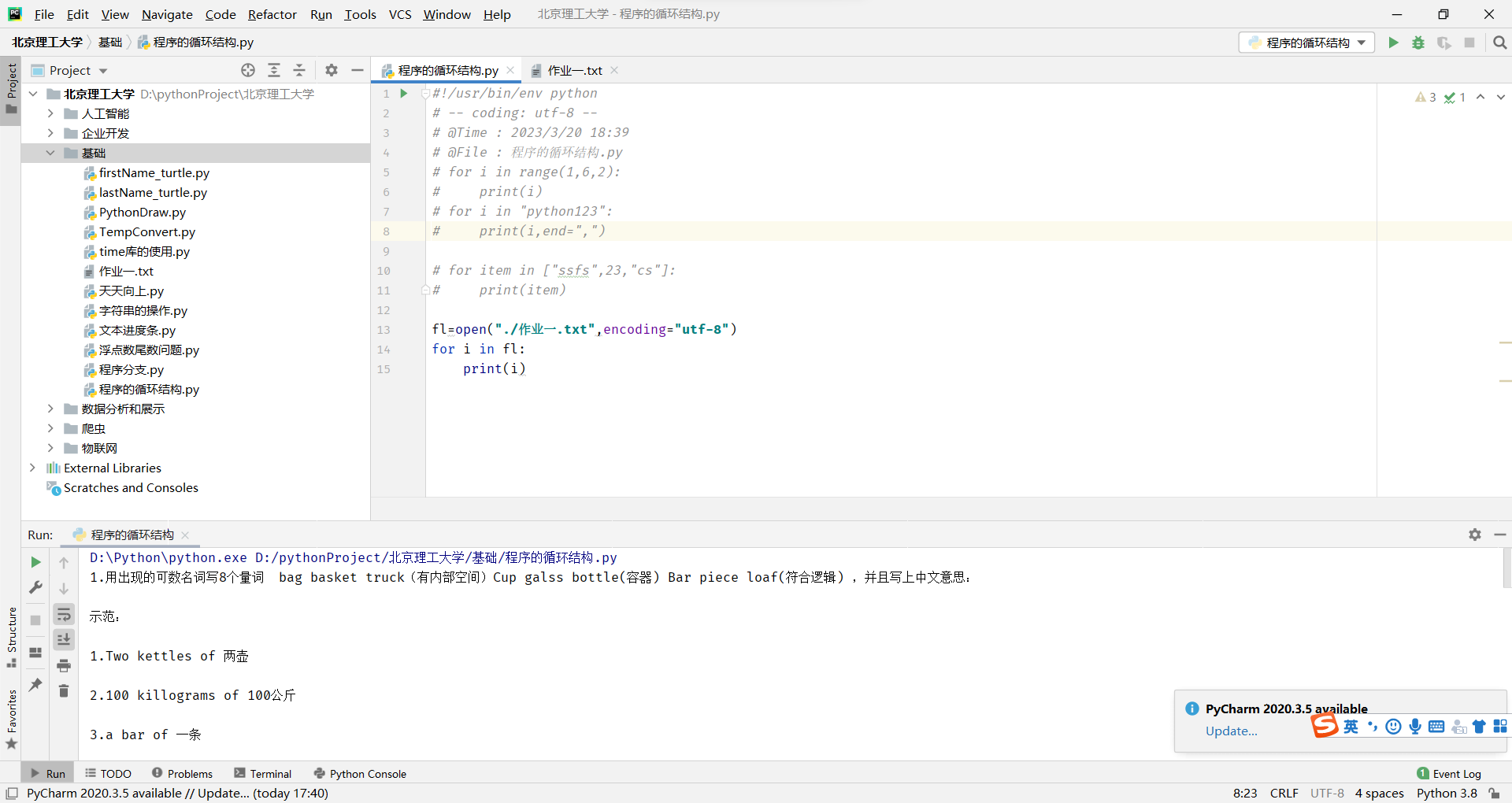This screenshot has height=803, width=1512.
Task: Expand the 物联网 folder
Action: point(50,448)
